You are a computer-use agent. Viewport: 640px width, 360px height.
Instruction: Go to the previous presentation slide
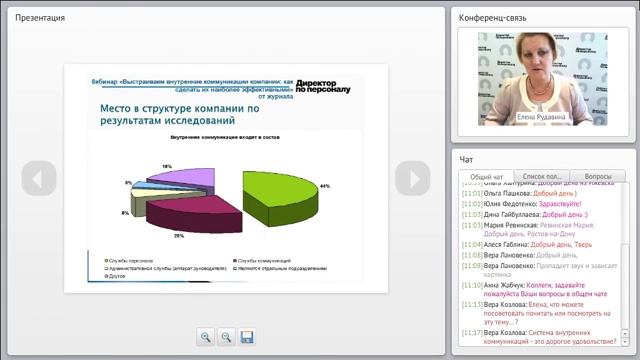coord(39,178)
